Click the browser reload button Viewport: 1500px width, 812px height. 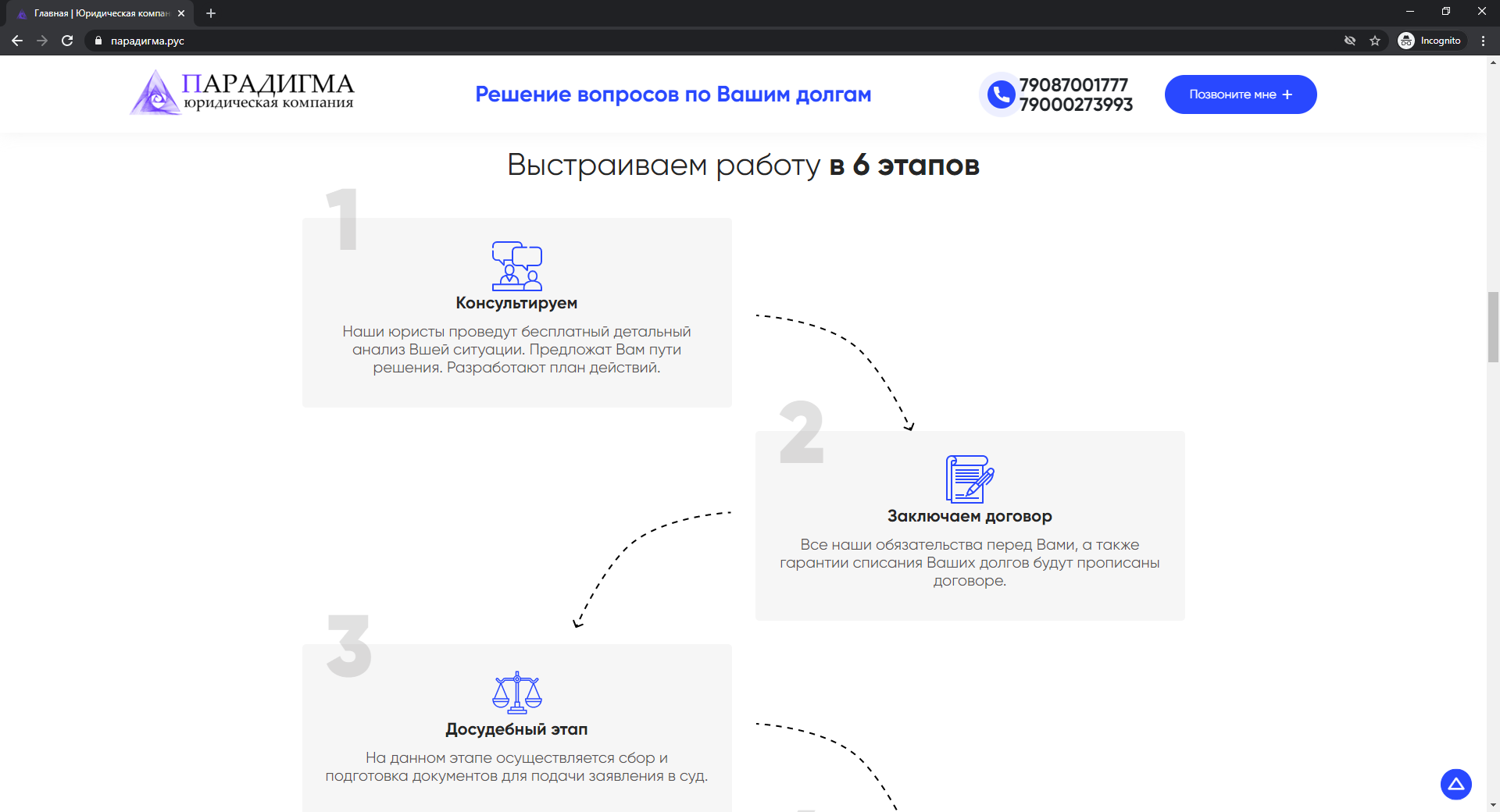tap(67, 41)
